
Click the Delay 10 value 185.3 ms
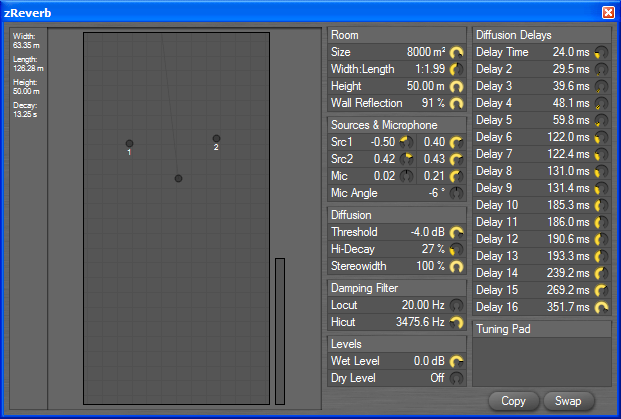[568, 205]
